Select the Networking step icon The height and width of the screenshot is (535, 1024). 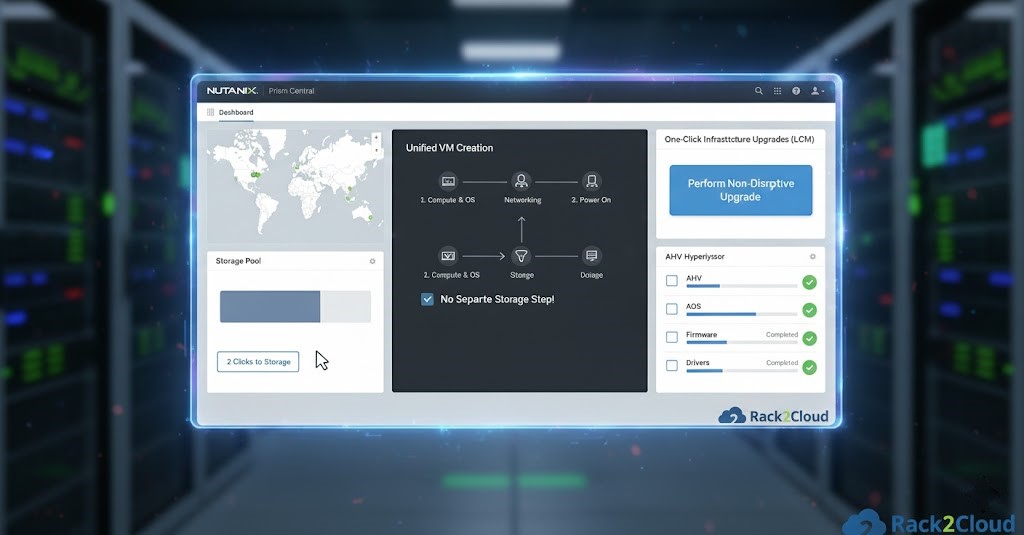521,181
